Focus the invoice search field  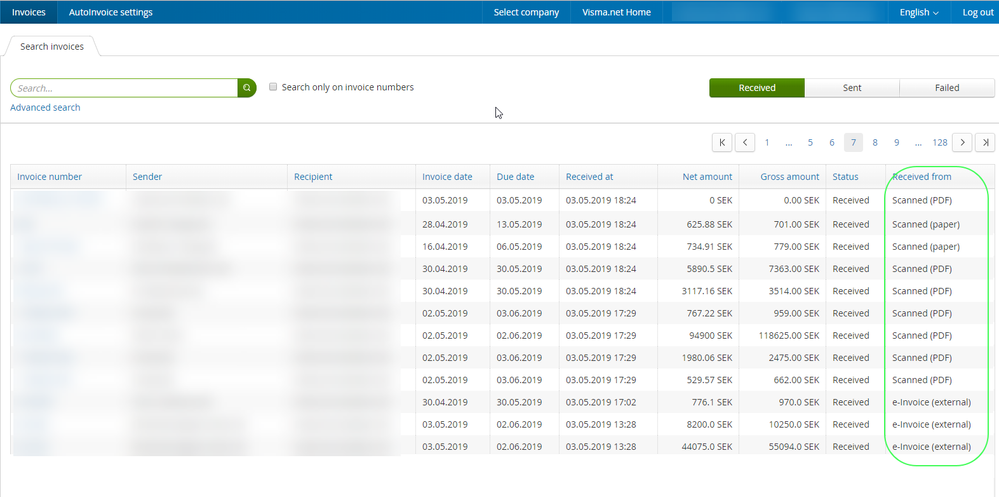pyautogui.click(x=124, y=88)
